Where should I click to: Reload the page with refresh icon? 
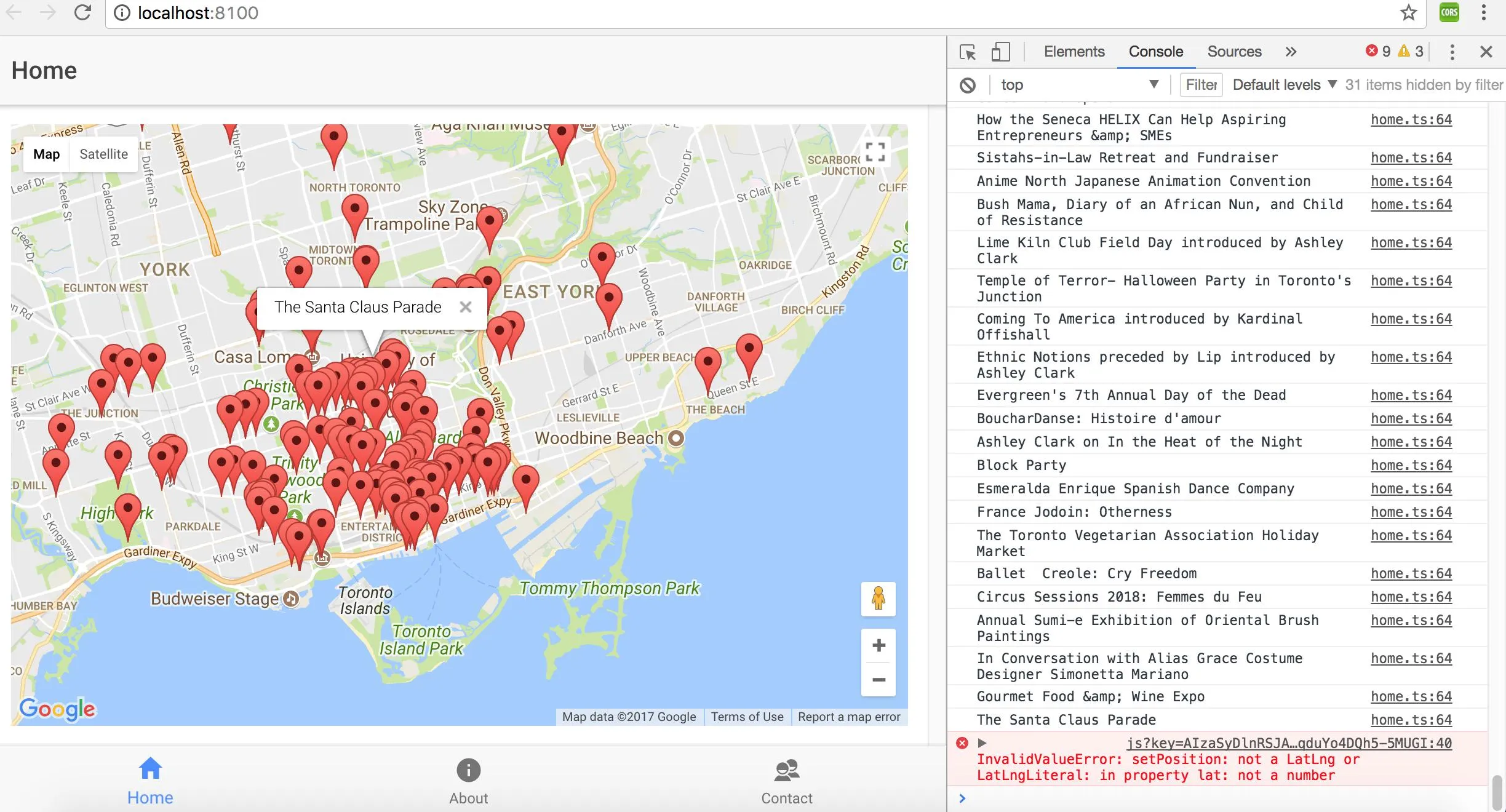(82, 13)
